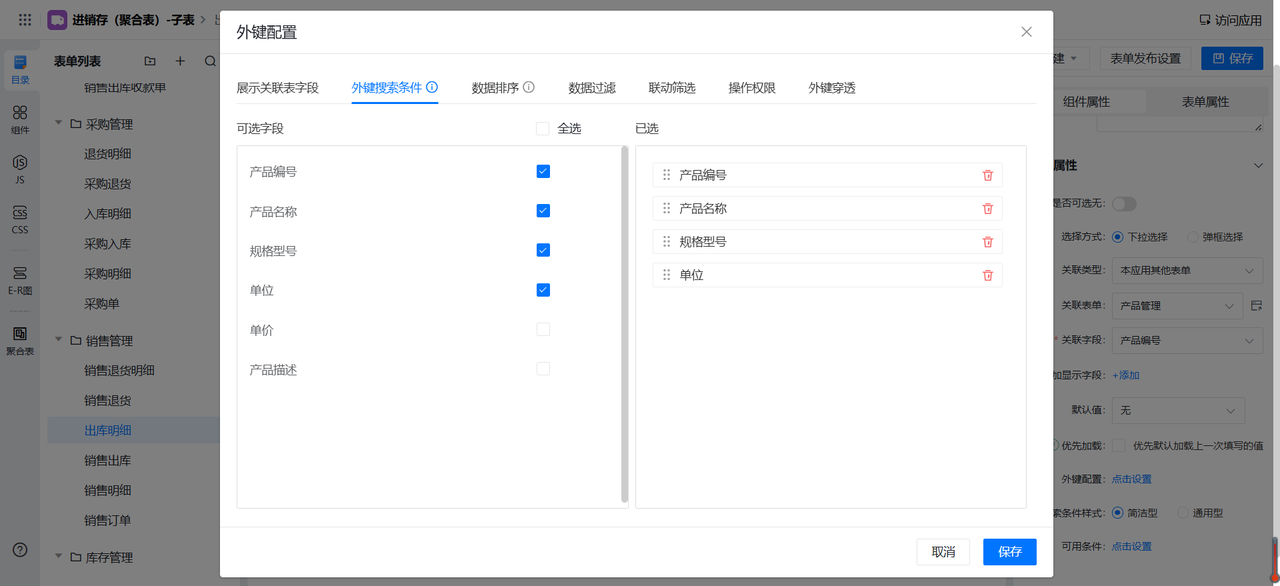
Task: Switch to the 数据过滤 tab
Action: tap(592, 88)
